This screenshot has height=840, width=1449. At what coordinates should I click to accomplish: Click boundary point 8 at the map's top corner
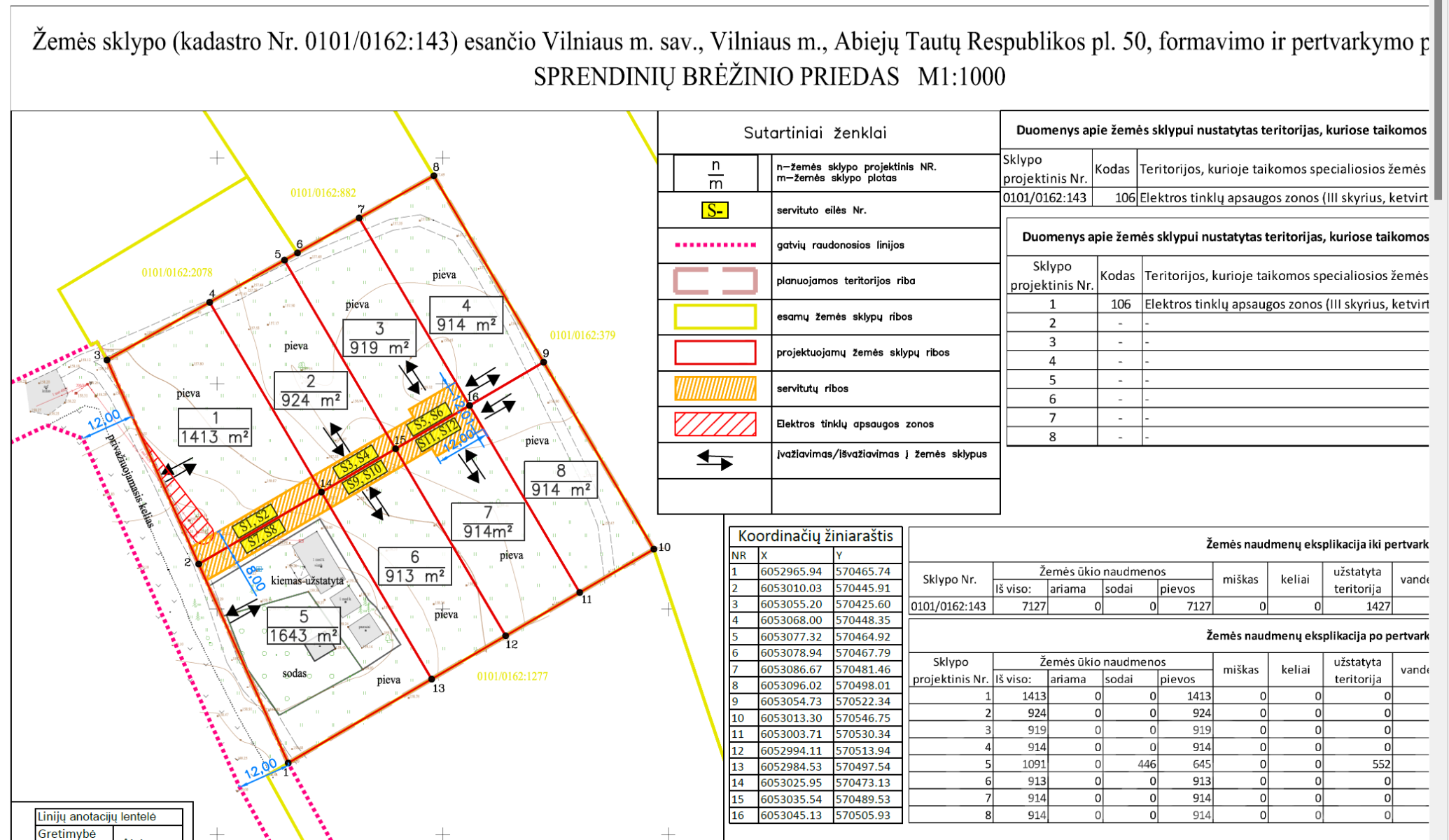(x=434, y=176)
